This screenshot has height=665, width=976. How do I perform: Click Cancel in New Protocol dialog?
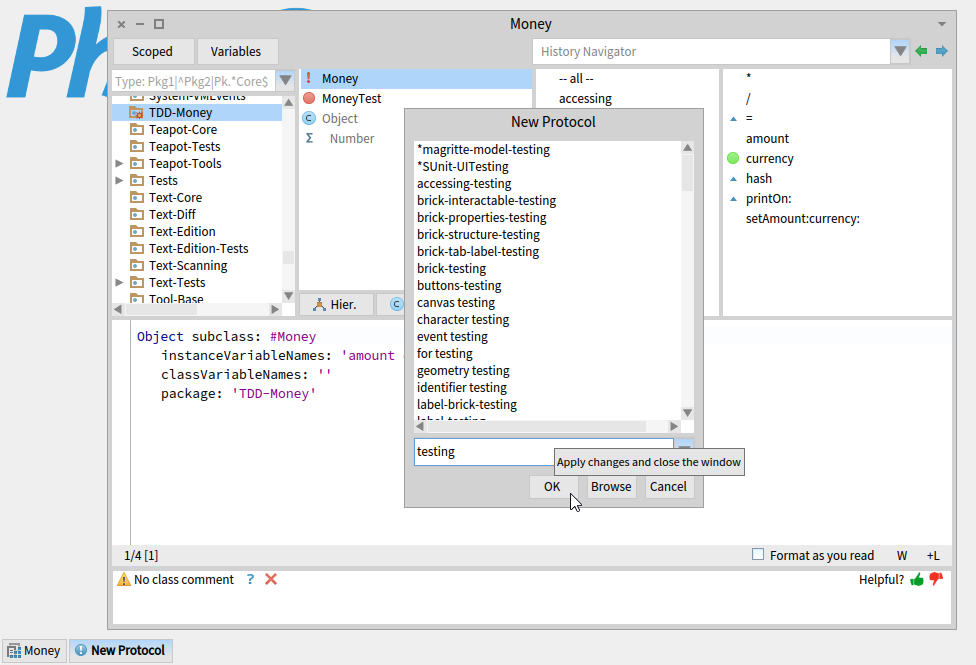pyautogui.click(x=668, y=486)
